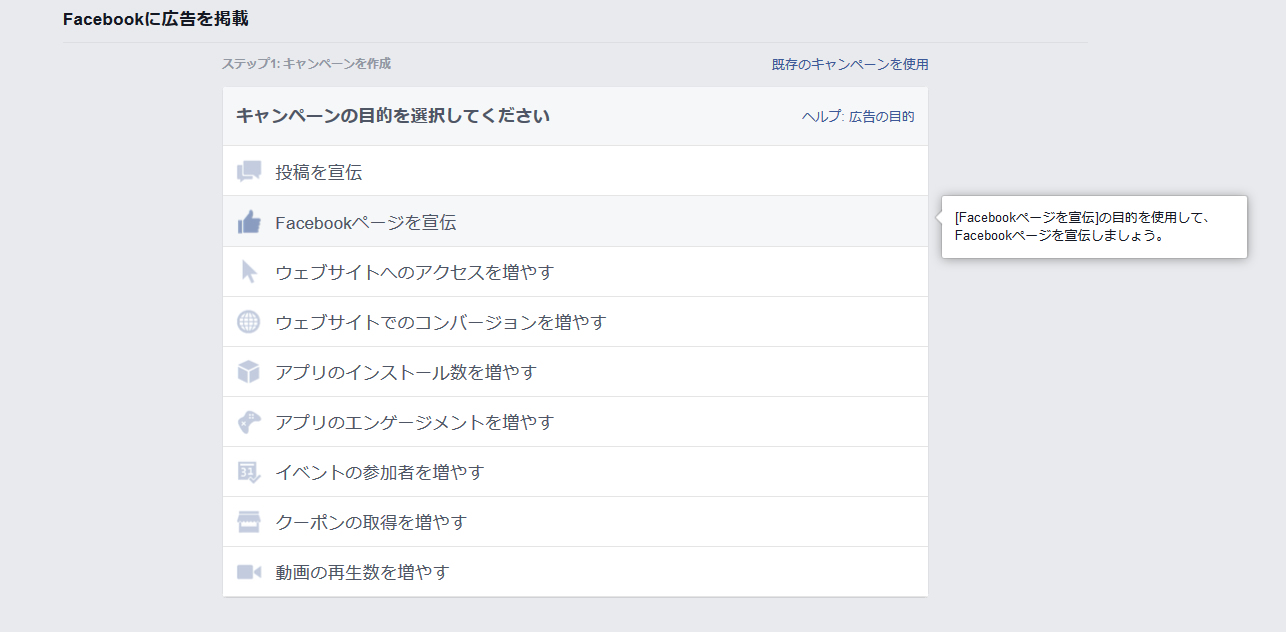Click the globe icon for ウェブサイトでのコンバージョン
This screenshot has height=632, width=1286.
tap(249, 322)
